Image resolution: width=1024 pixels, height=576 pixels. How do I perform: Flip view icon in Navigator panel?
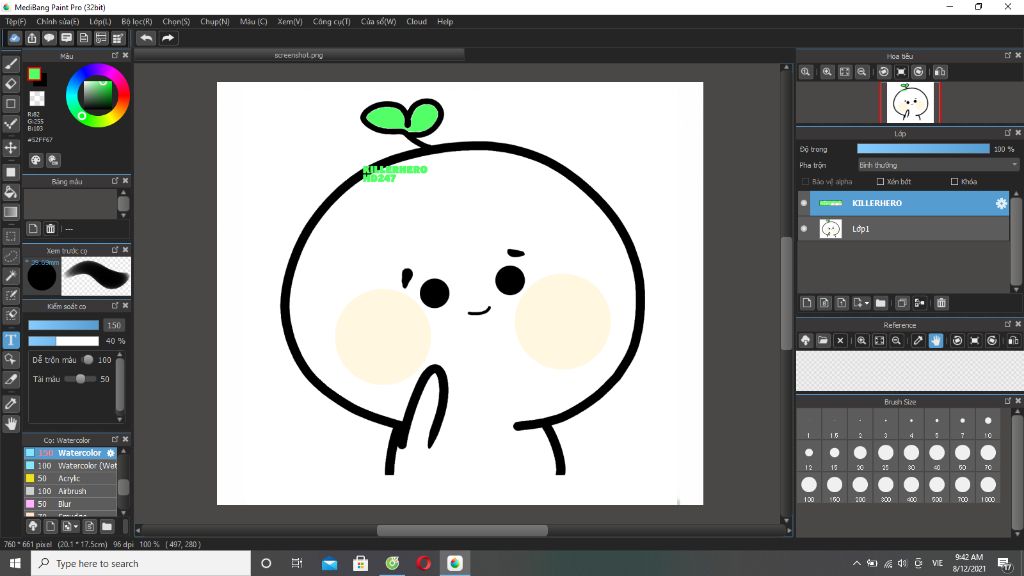(940, 72)
